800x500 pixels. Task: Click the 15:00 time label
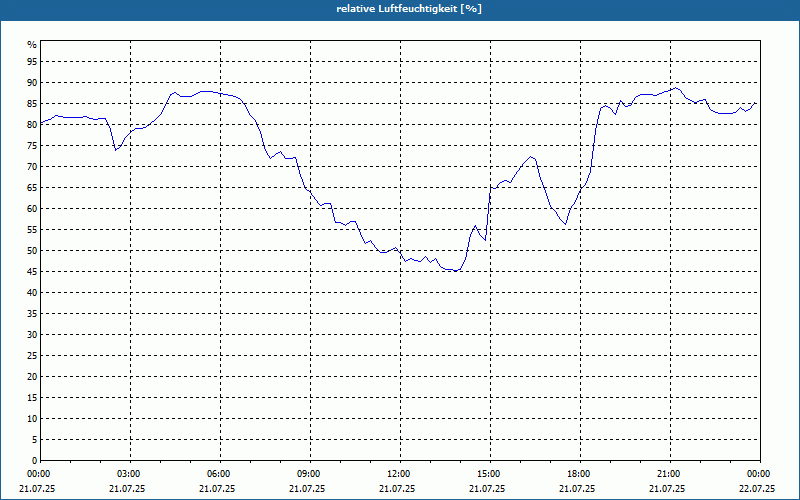[x=489, y=474]
